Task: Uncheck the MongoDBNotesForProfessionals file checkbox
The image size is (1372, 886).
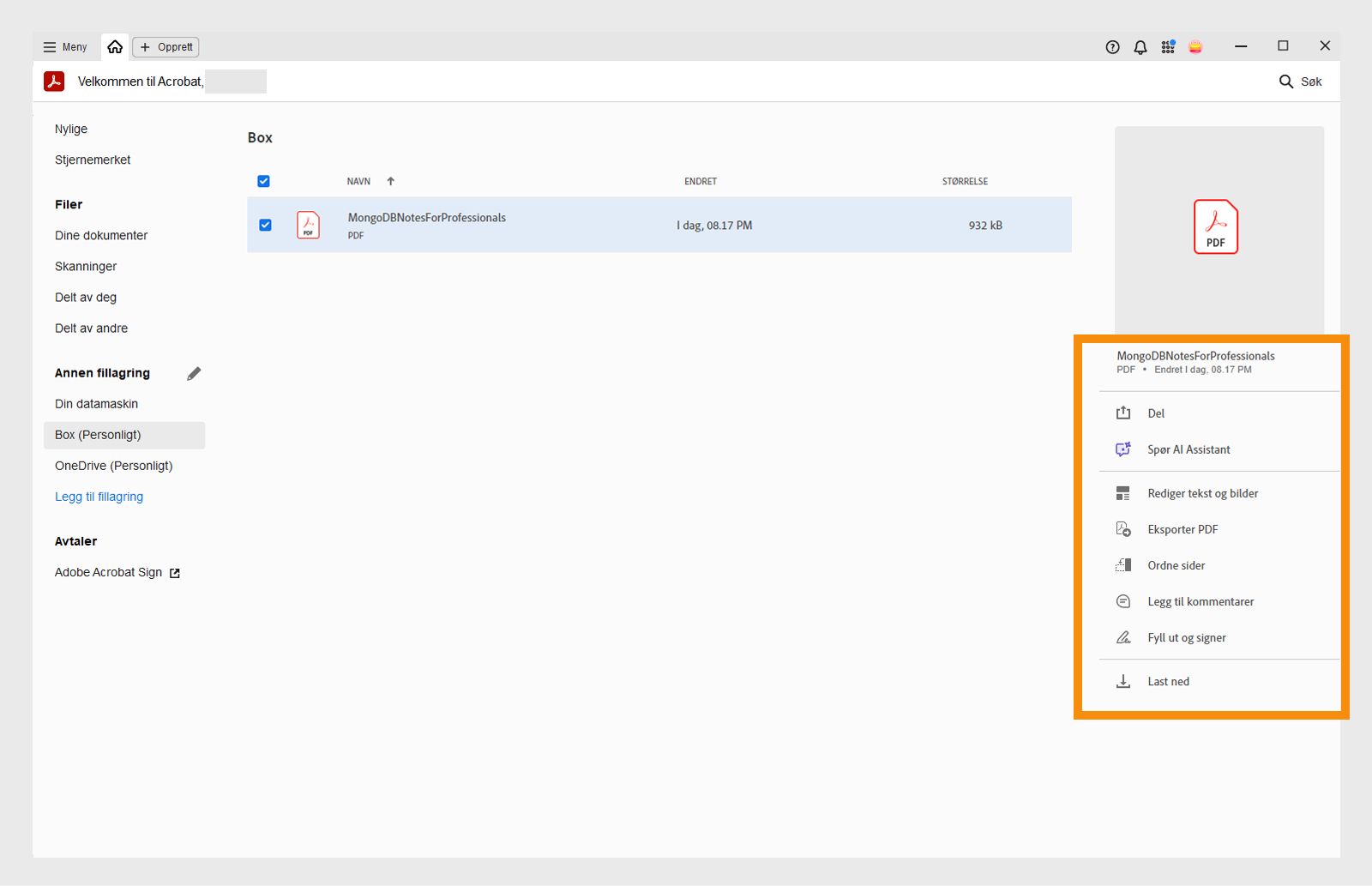Action: (265, 225)
